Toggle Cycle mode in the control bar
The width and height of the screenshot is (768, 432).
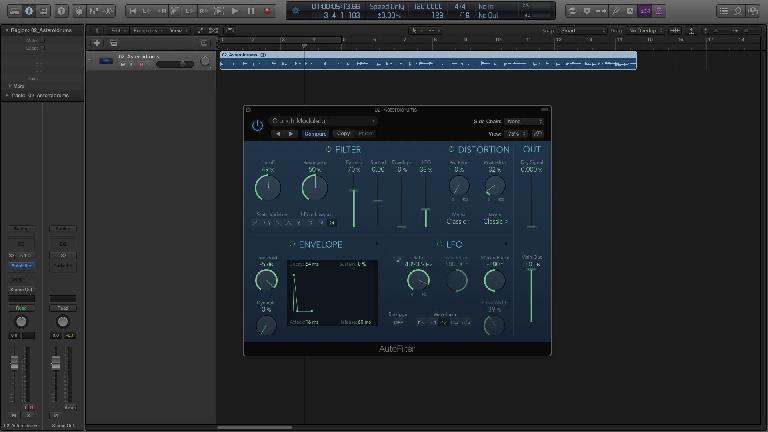[x=572, y=10]
